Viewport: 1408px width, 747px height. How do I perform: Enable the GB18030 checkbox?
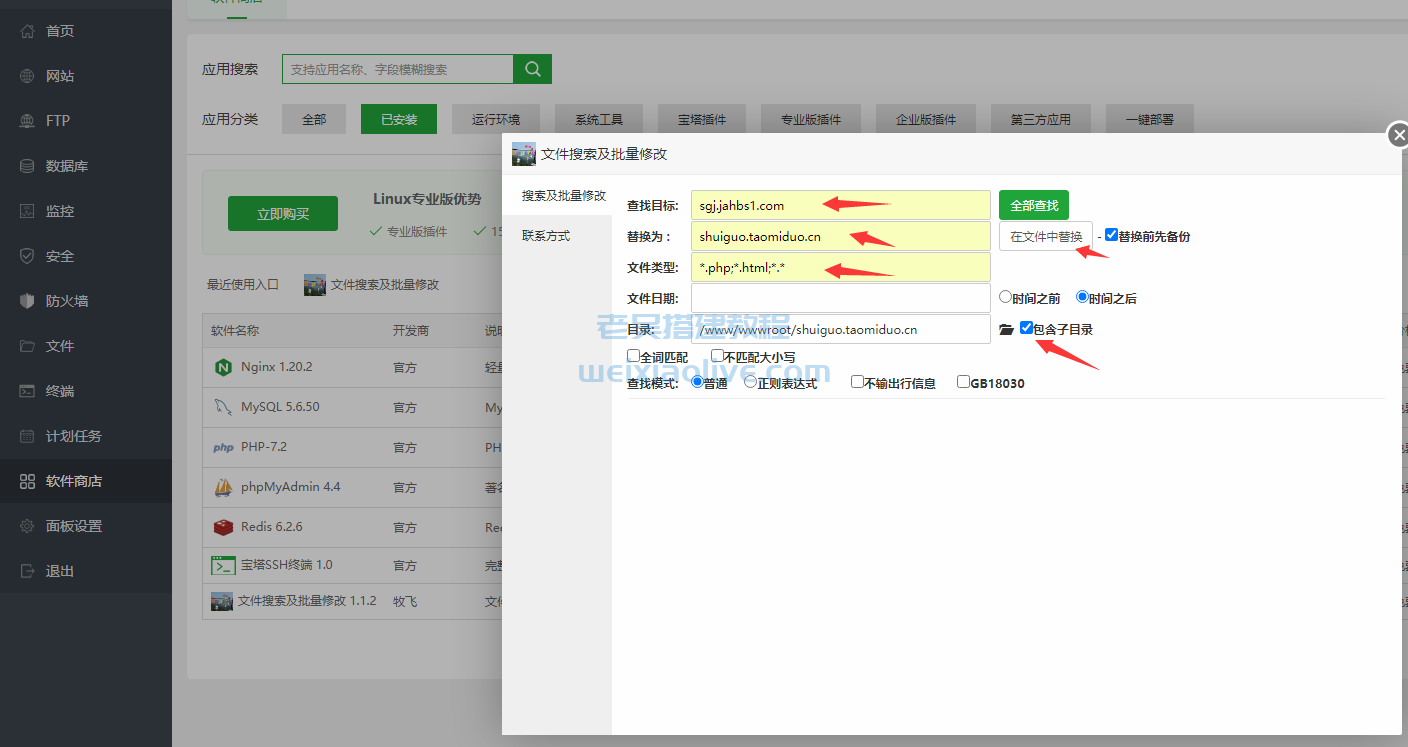tap(963, 381)
